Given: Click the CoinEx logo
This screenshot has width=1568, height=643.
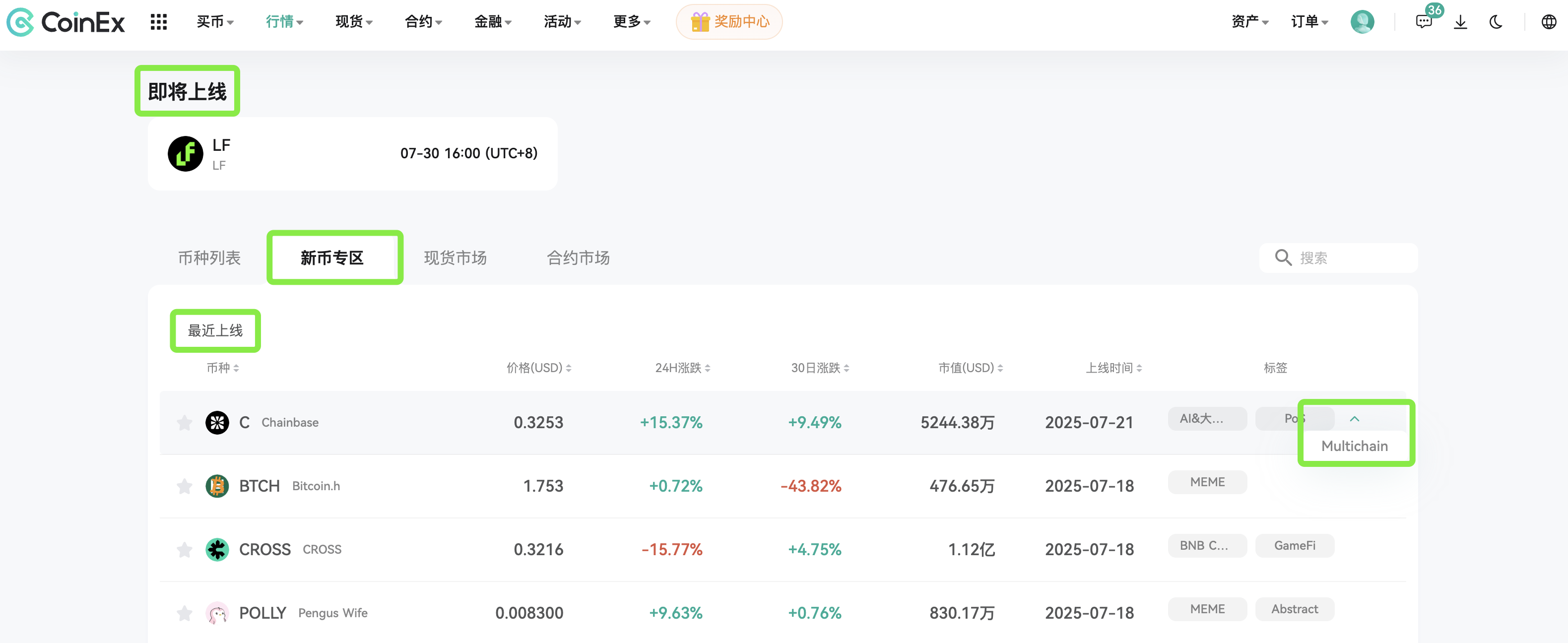Looking at the screenshot, I should (x=65, y=22).
